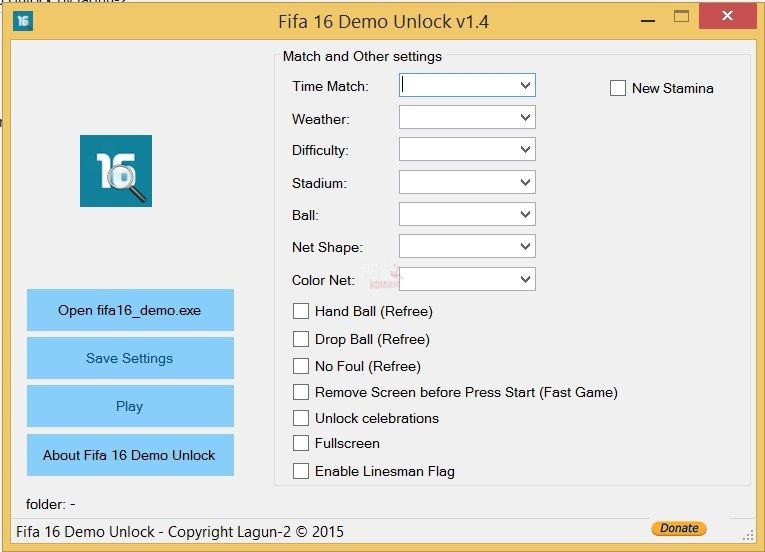765x552 pixels.
Task: Tick the Unlock celebrations checkbox
Action: click(x=301, y=418)
